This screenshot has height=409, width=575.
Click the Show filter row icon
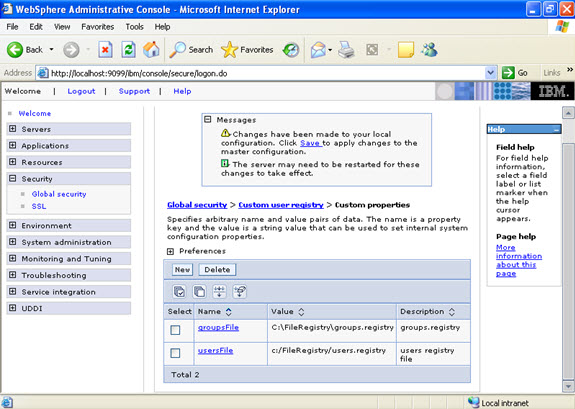219,292
